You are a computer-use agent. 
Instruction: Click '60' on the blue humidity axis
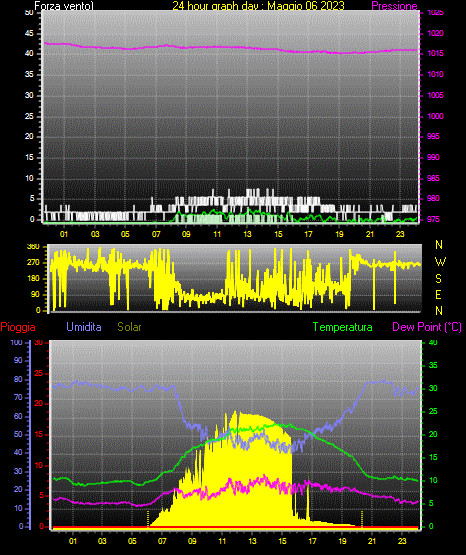coord(18,416)
